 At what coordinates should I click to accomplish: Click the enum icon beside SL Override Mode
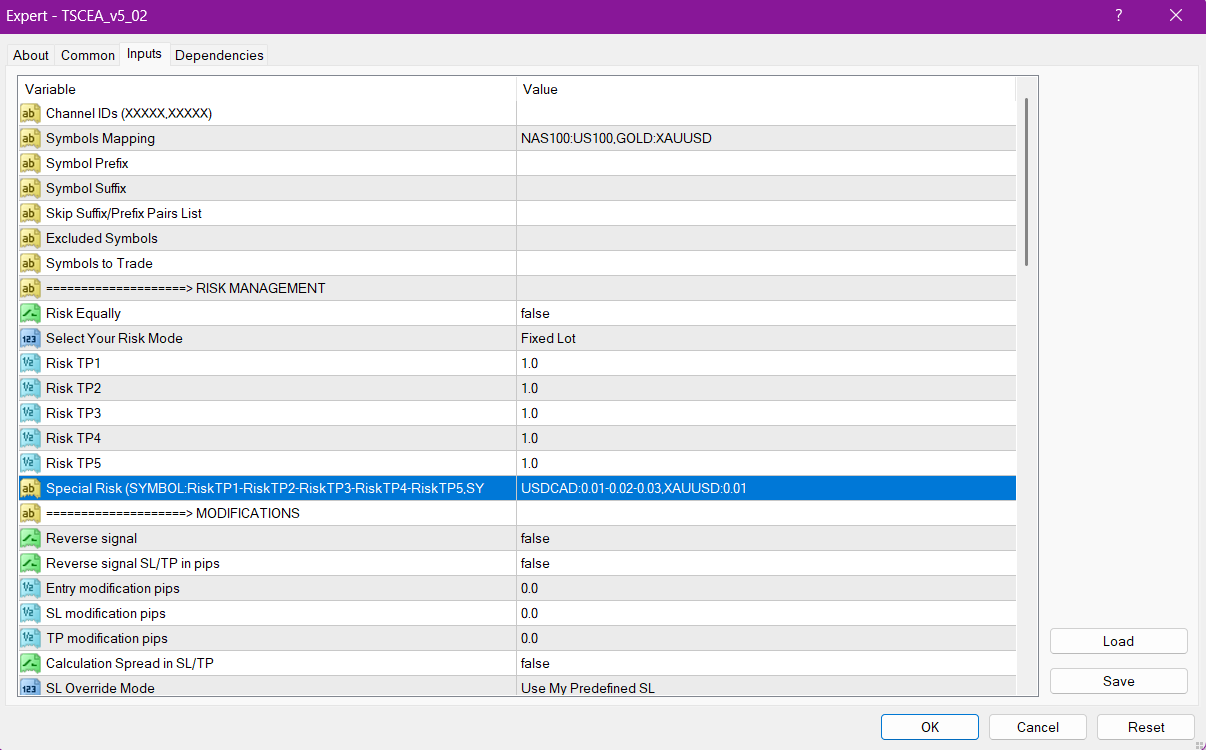pos(30,688)
